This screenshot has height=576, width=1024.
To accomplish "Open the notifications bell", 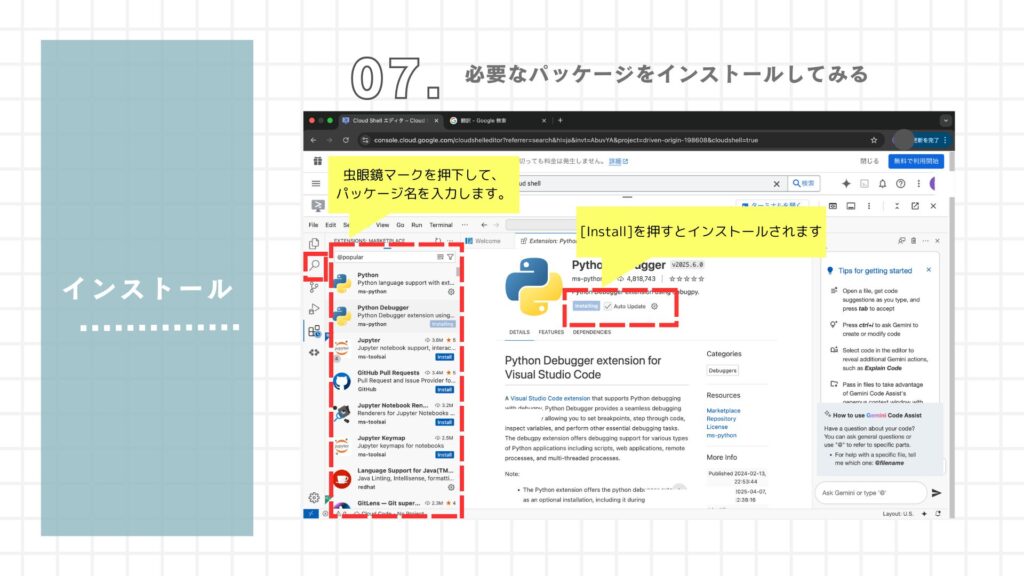I will pyautogui.click(x=882, y=184).
